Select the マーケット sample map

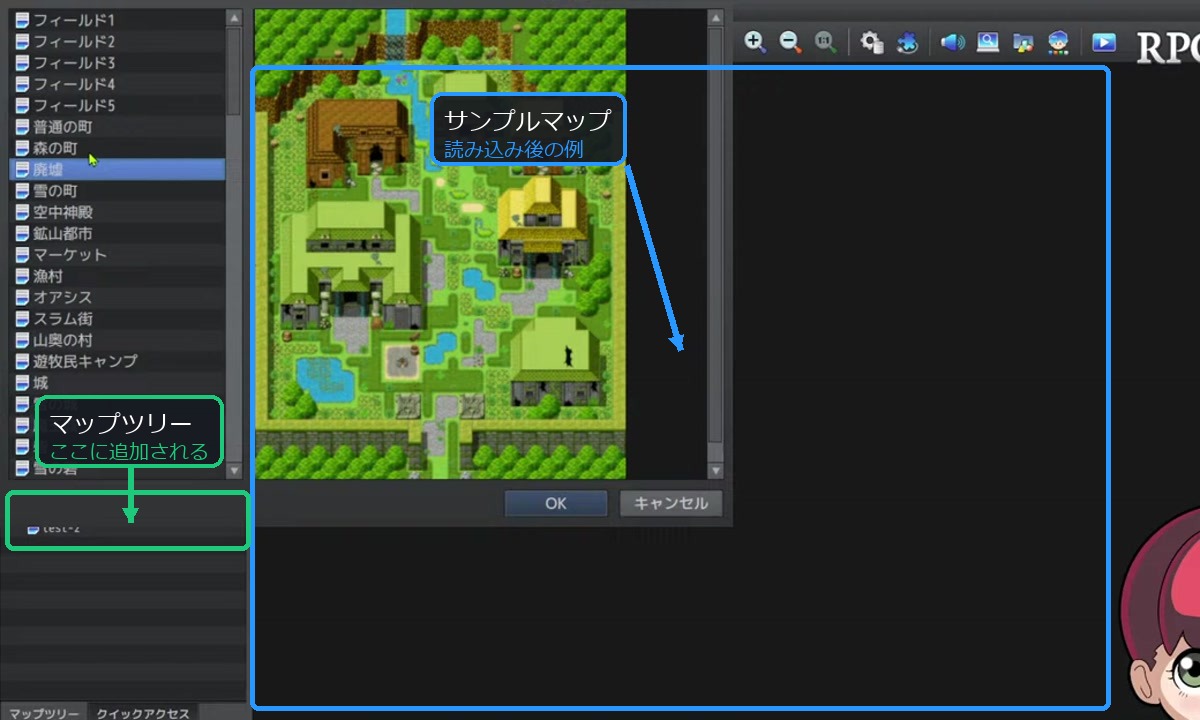(117, 255)
